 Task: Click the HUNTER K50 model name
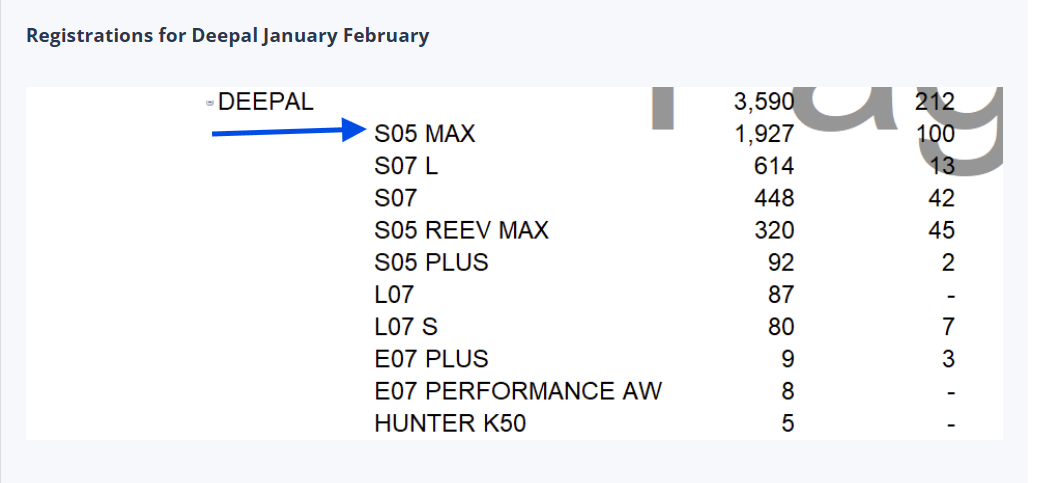(x=450, y=423)
